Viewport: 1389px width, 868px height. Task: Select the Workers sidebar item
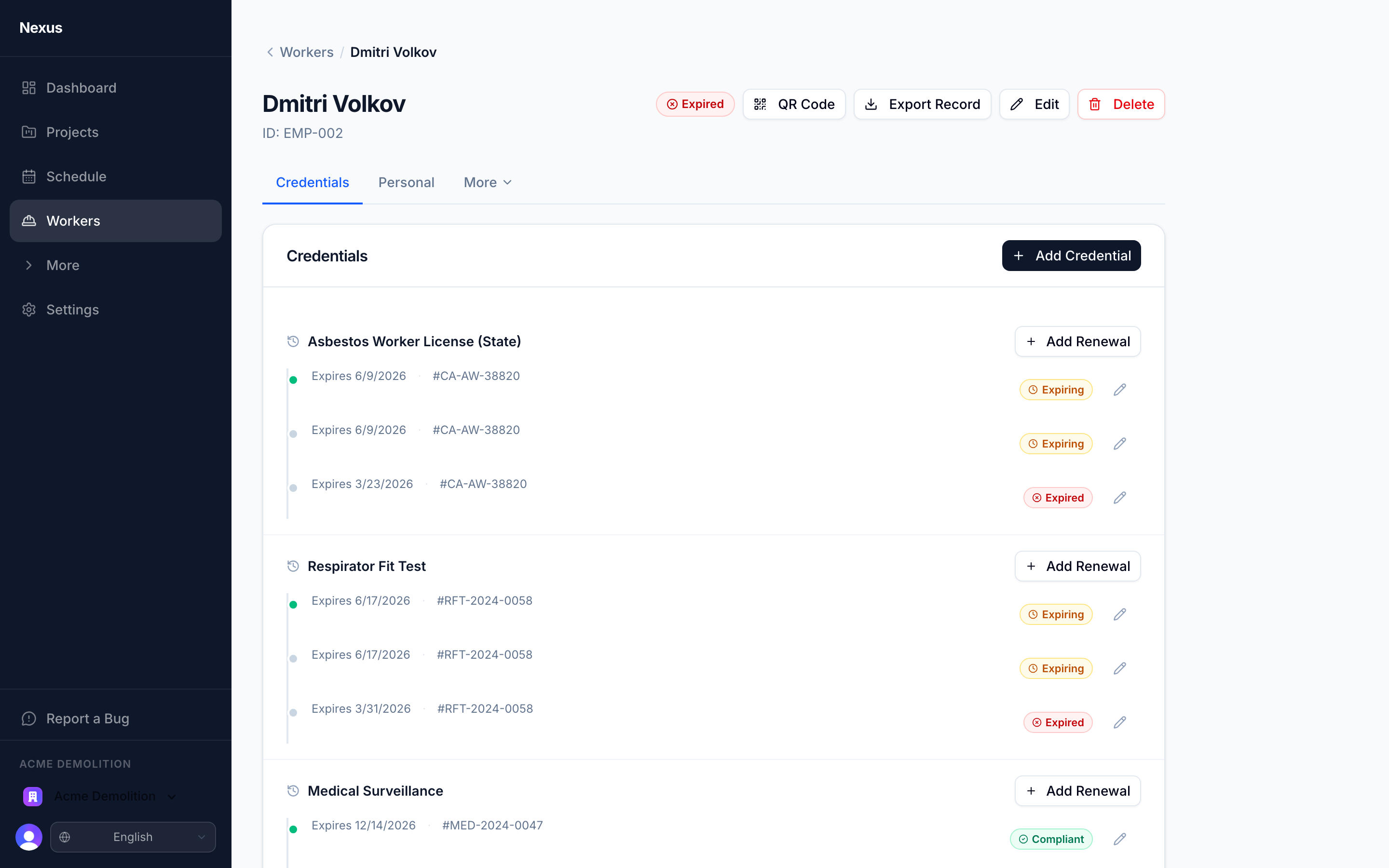[115, 221]
